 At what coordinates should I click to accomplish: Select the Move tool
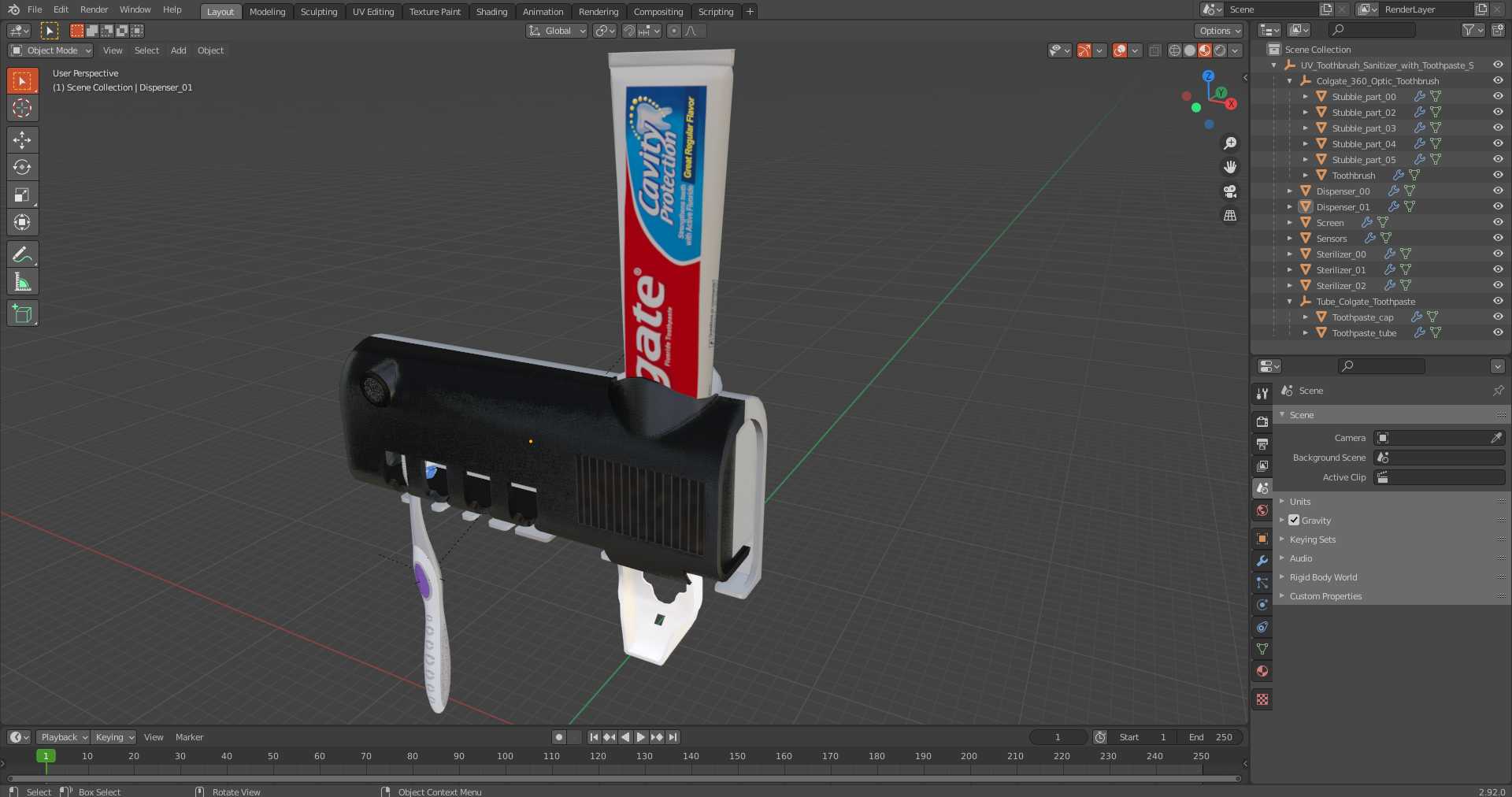point(22,140)
